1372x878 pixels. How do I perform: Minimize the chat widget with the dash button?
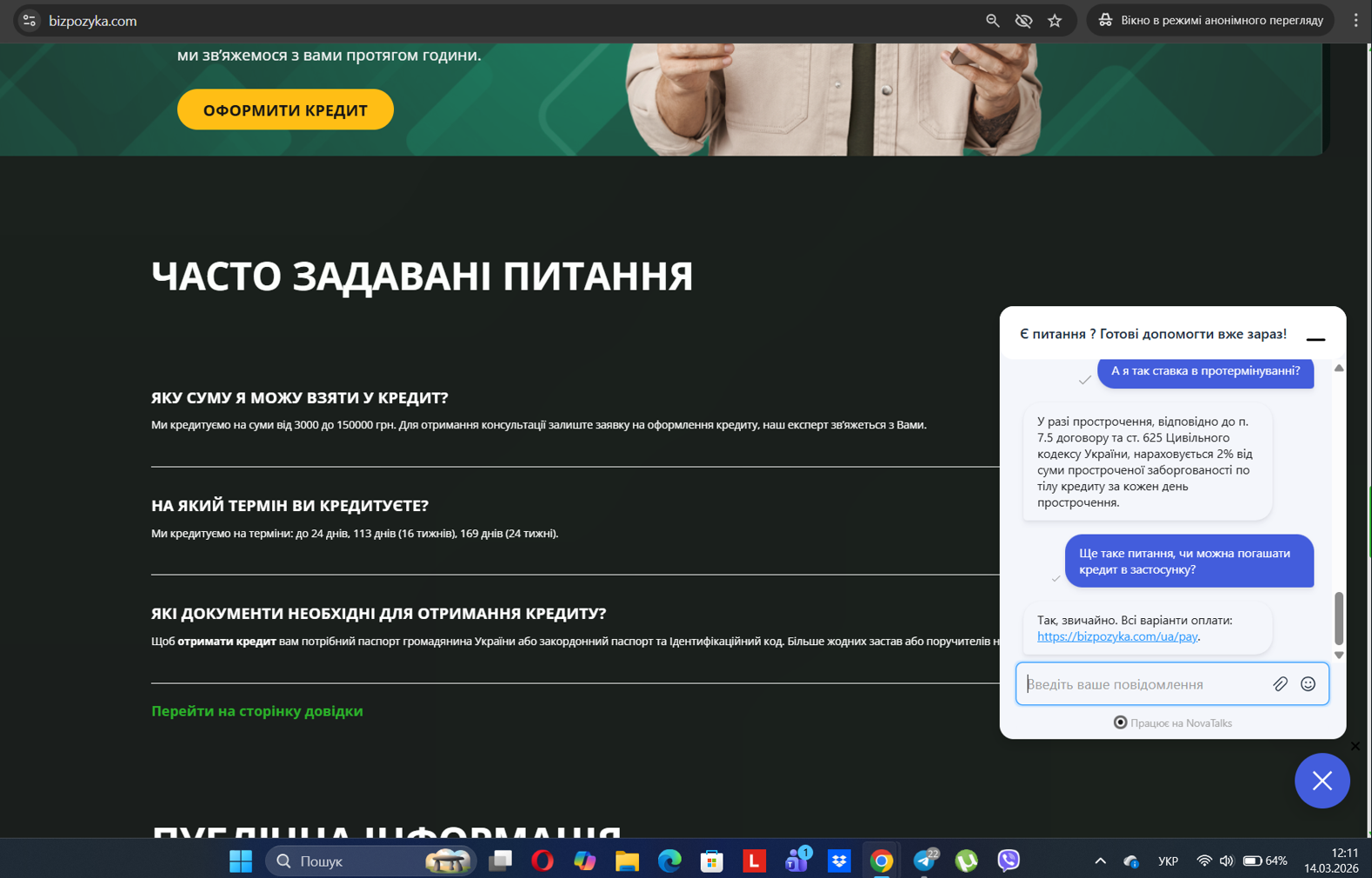pyautogui.click(x=1315, y=339)
